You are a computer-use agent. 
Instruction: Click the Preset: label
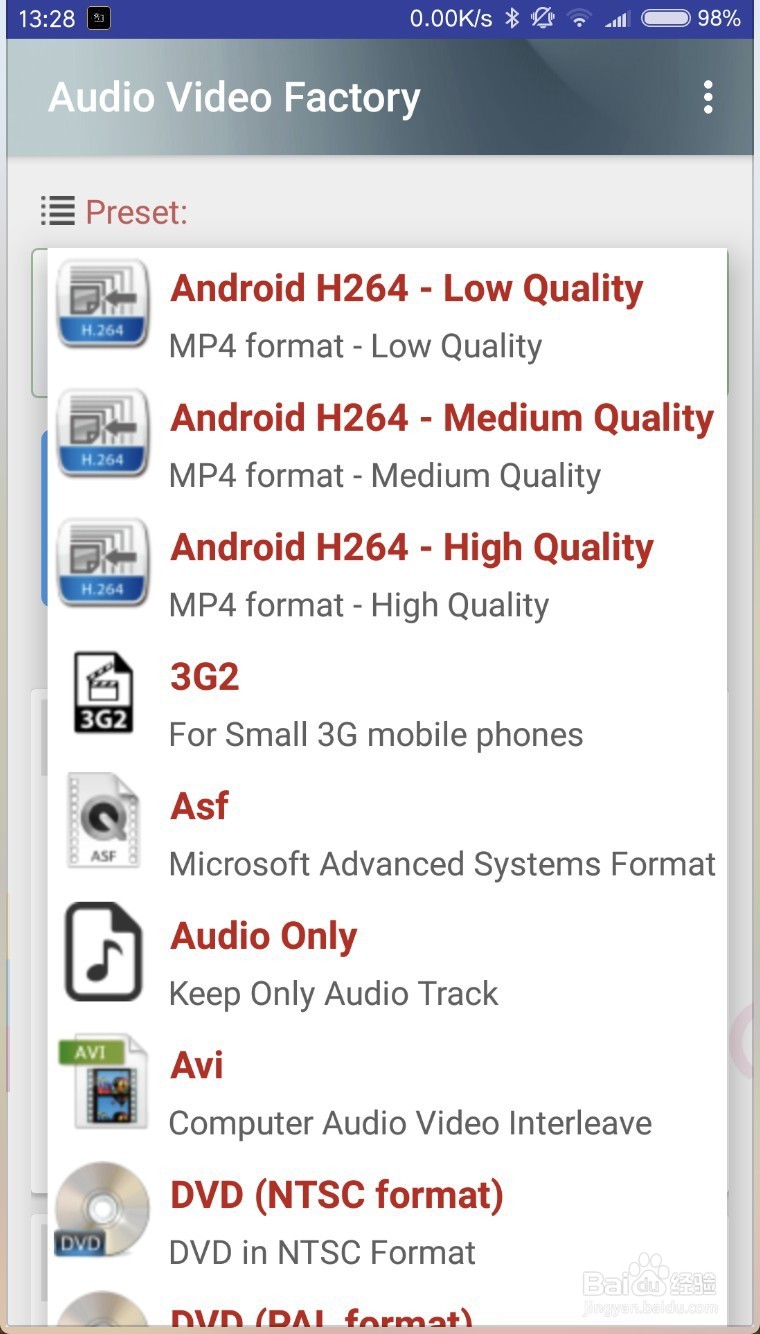coord(136,212)
